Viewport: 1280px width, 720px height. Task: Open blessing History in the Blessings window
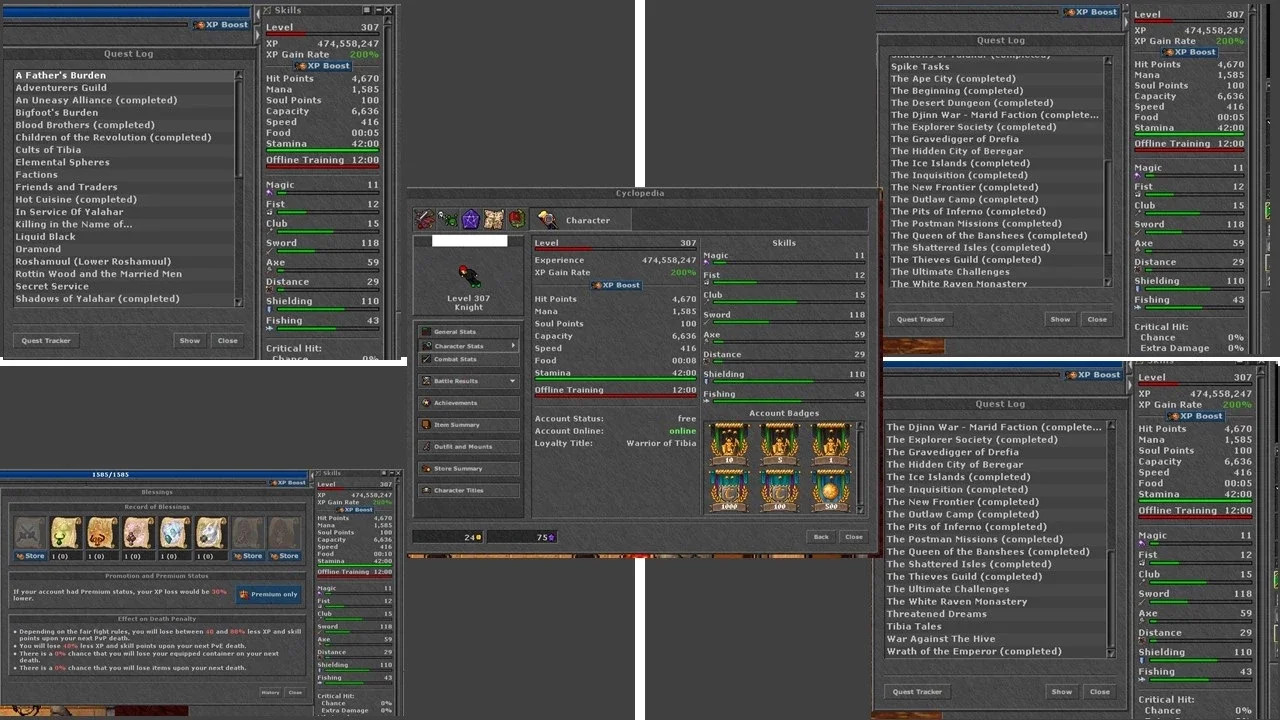[x=270, y=692]
